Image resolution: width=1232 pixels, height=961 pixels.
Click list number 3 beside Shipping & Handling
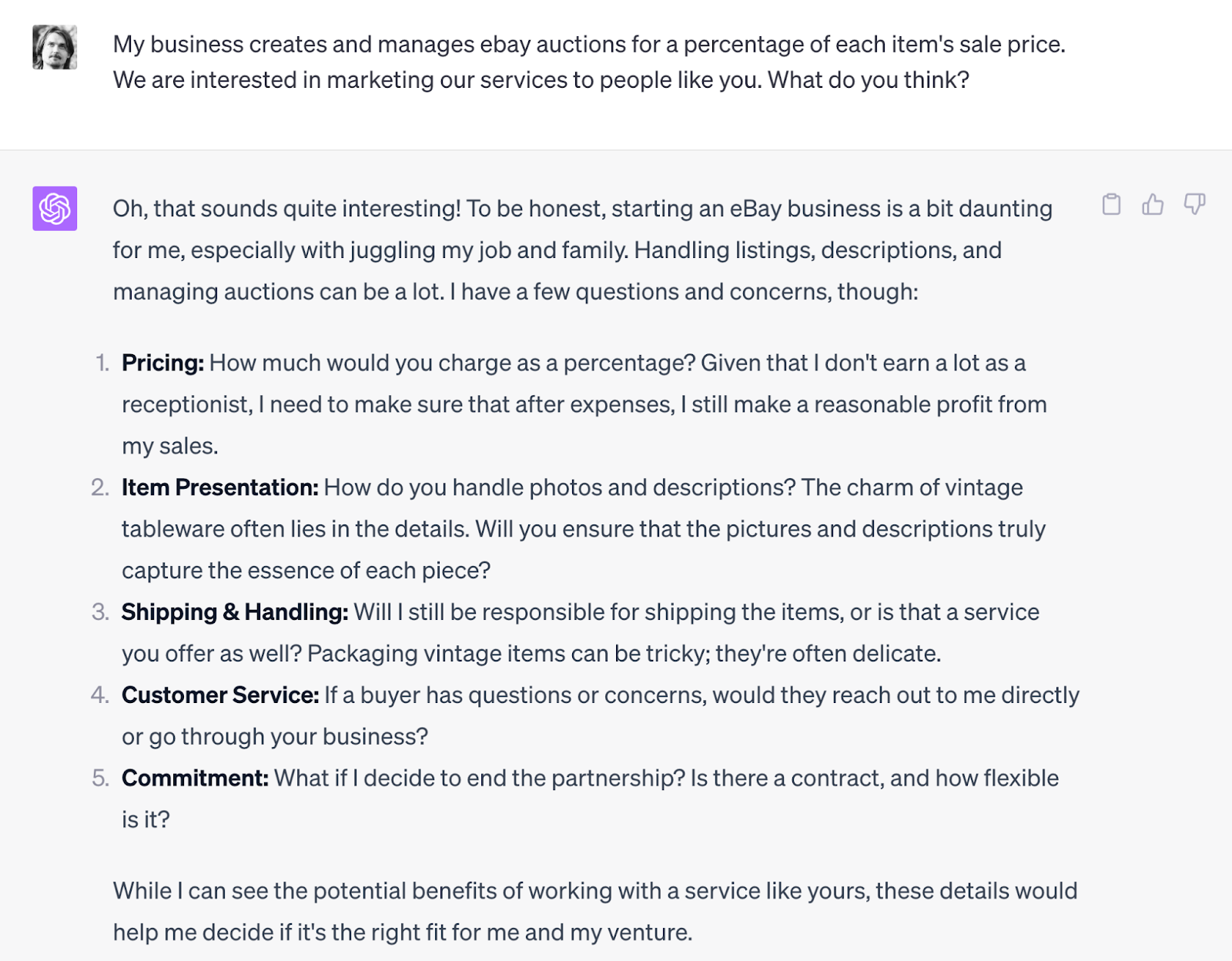pyautogui.click(x=100, y=612)
